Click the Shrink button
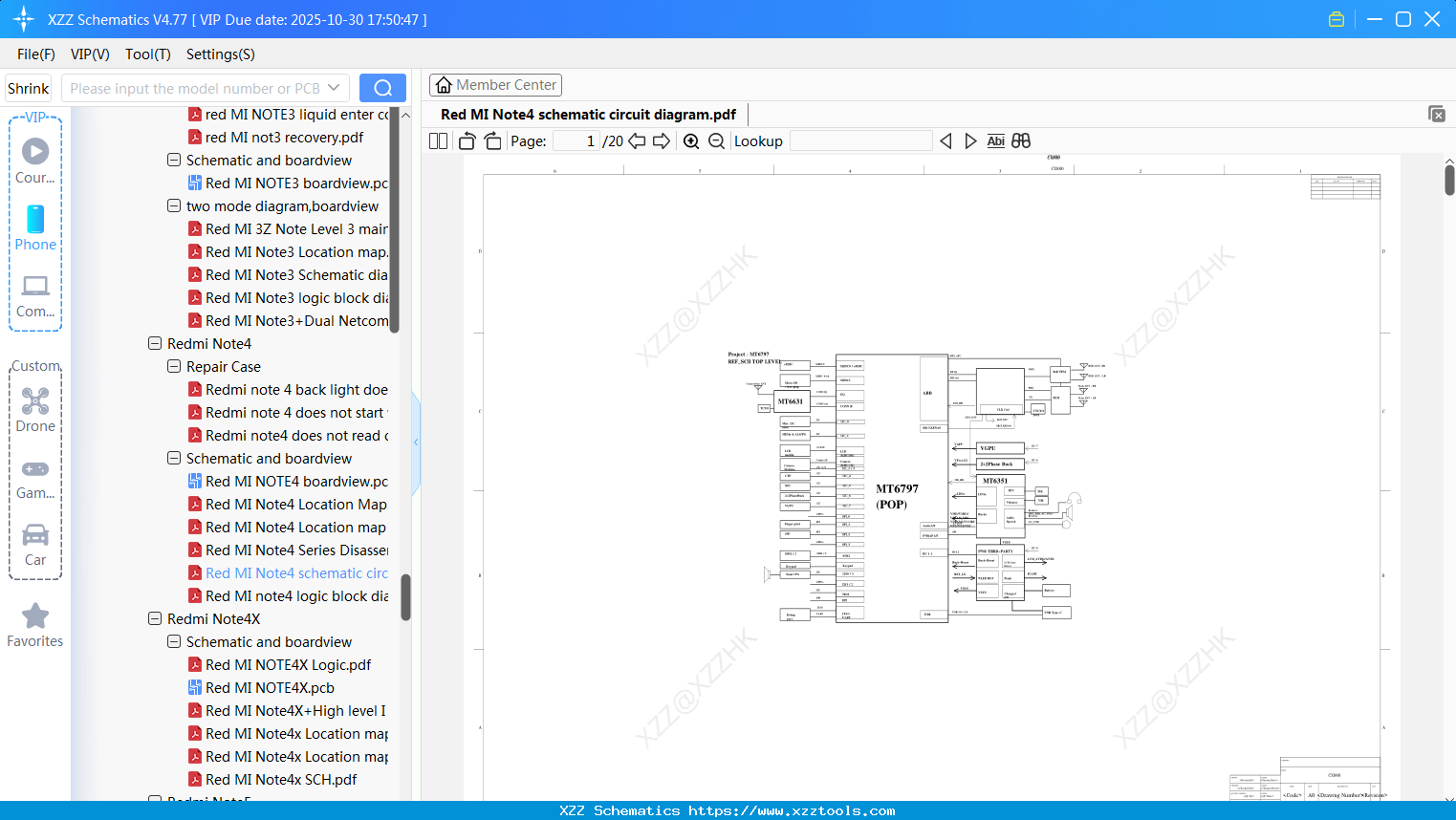1456x820 pixels. click(28, 87)
